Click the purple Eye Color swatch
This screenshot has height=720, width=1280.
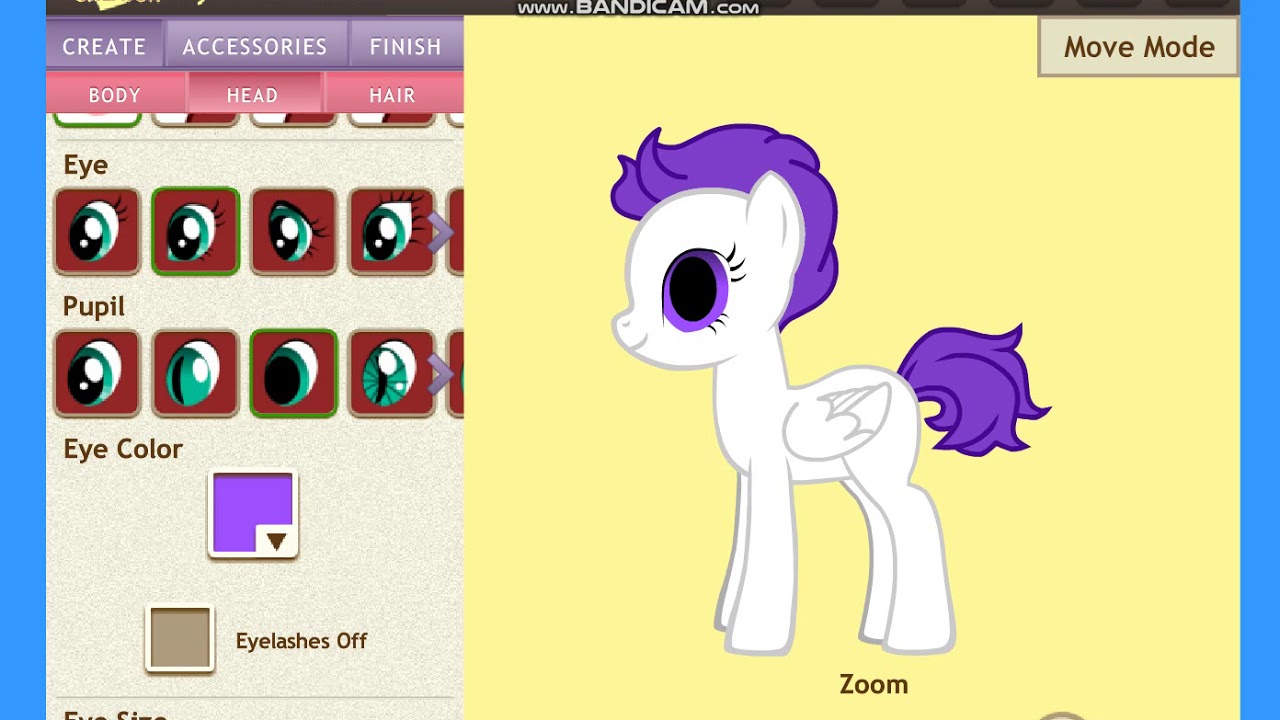(x=253, y=513)
